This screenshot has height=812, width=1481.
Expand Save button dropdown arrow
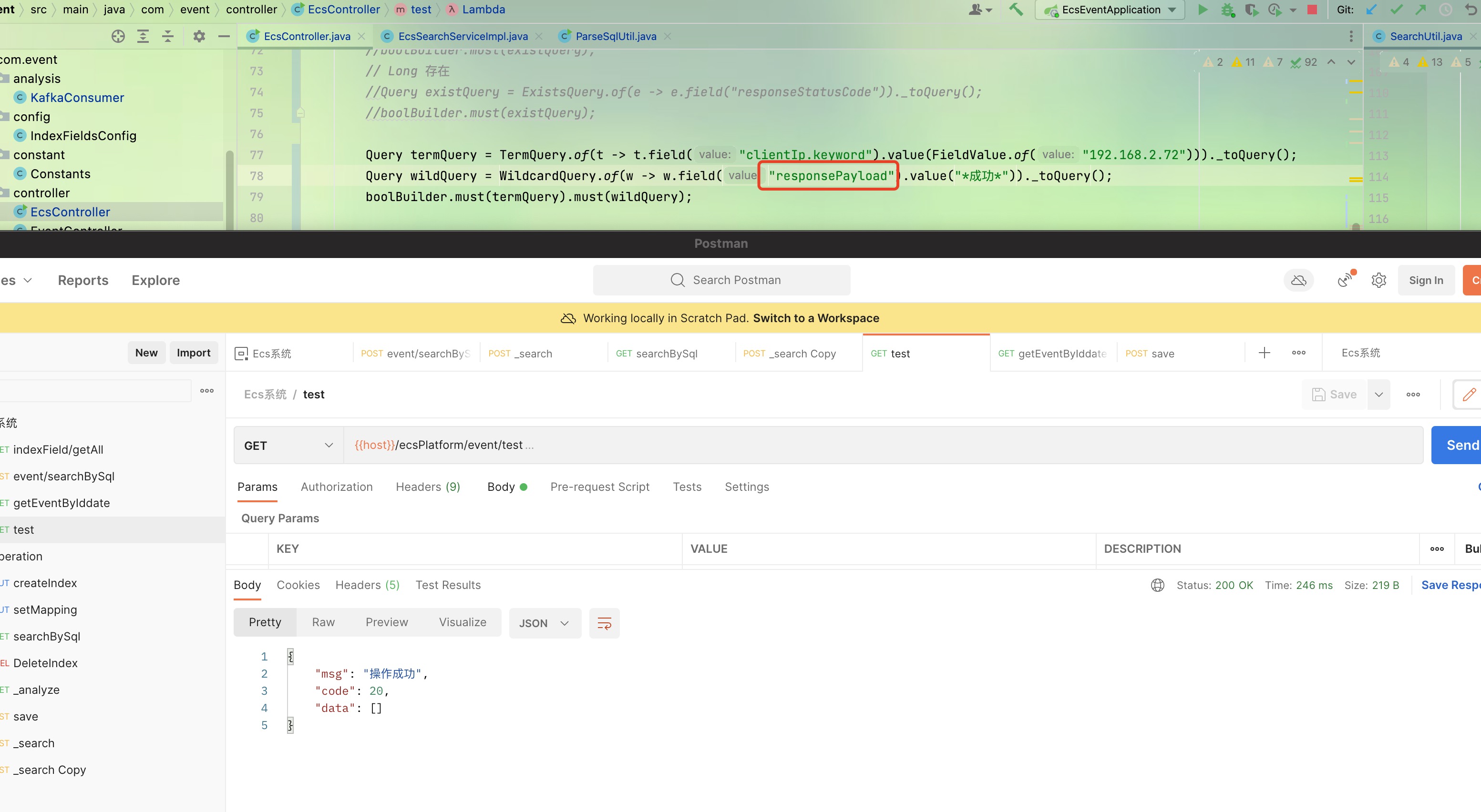tap(1378, 394)
